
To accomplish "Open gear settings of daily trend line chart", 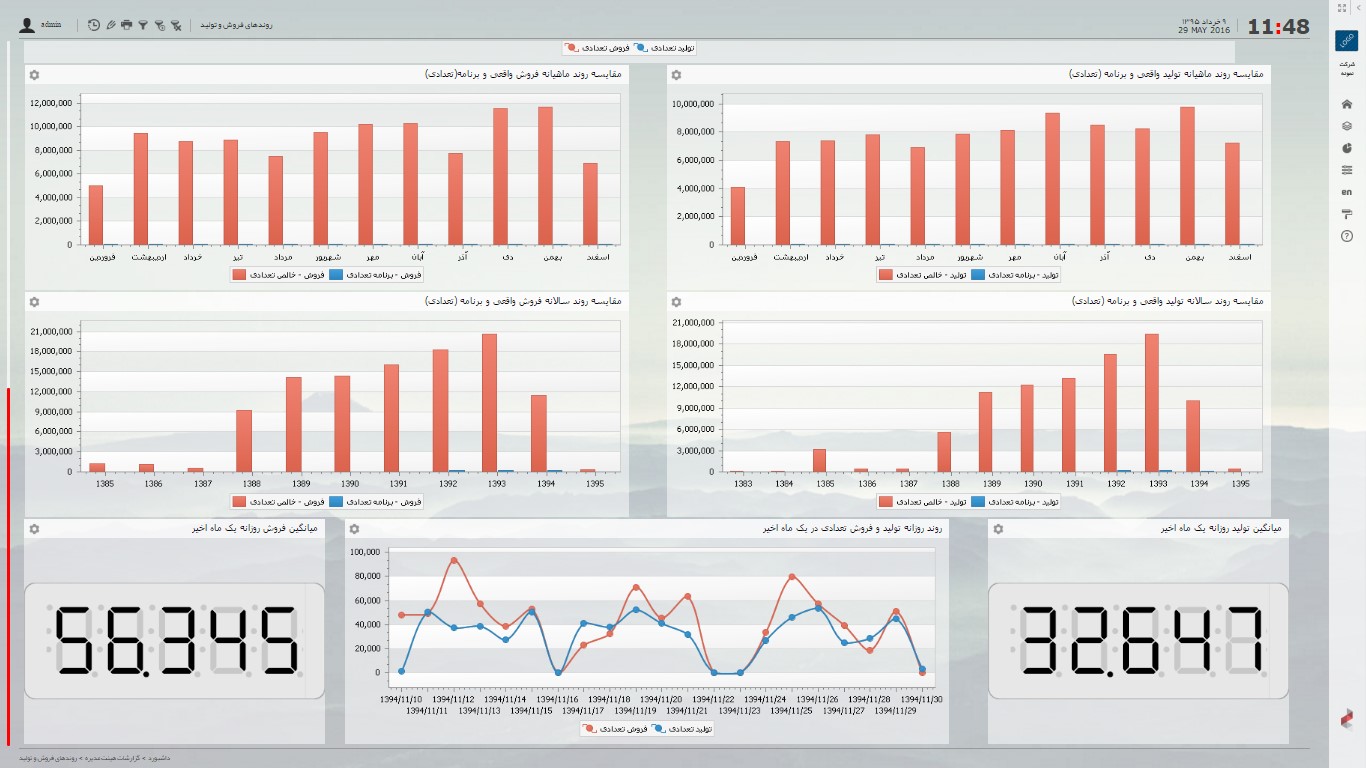I will [354, 528].
